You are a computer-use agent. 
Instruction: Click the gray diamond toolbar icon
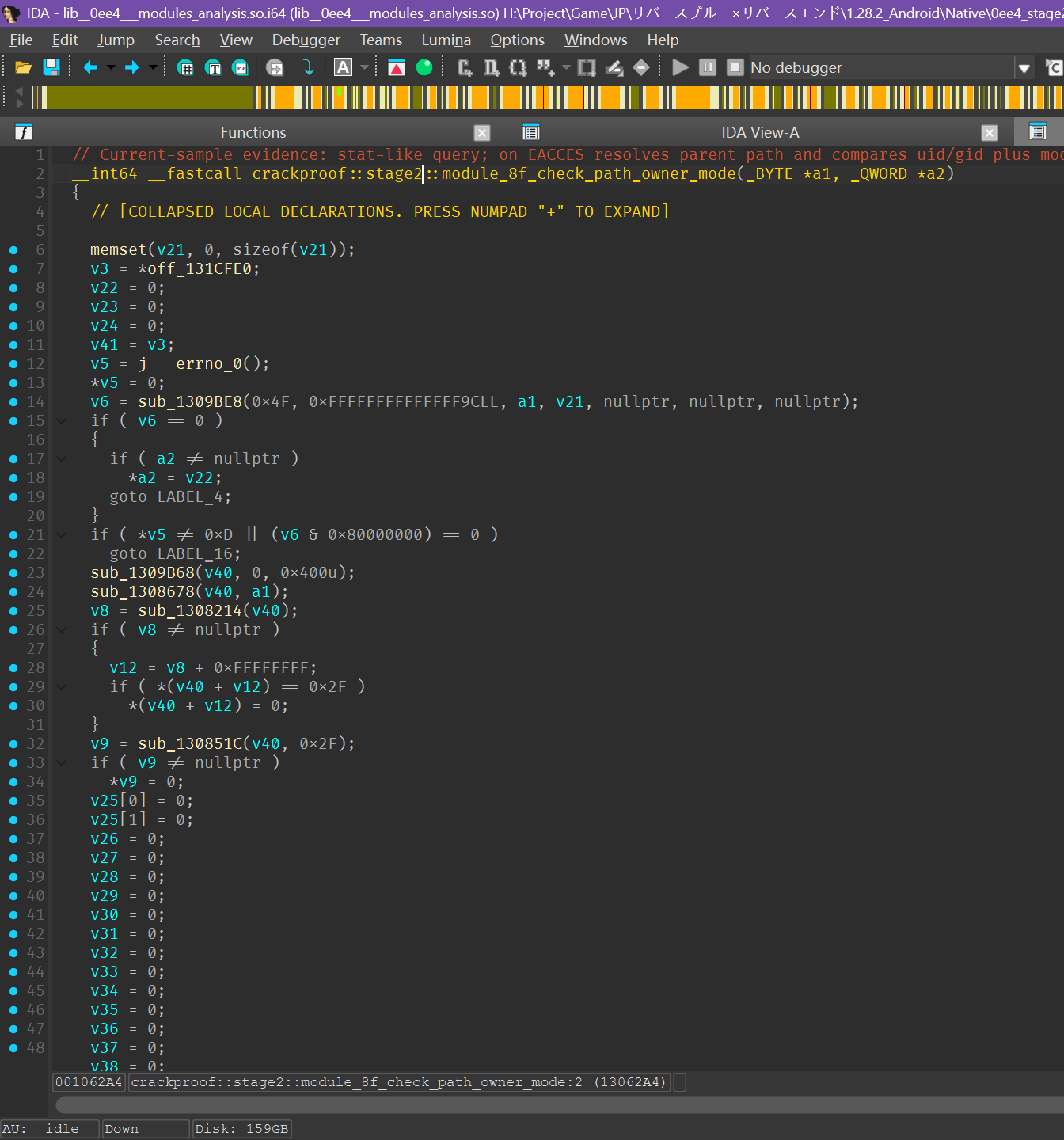pos(641,68)
